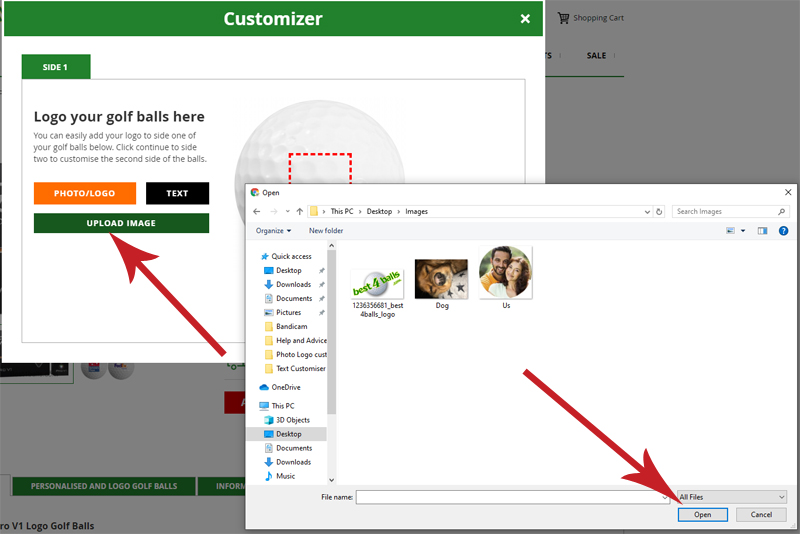Open the Organize dropdown menu
The image size is (800, 534).
point(274,231)
